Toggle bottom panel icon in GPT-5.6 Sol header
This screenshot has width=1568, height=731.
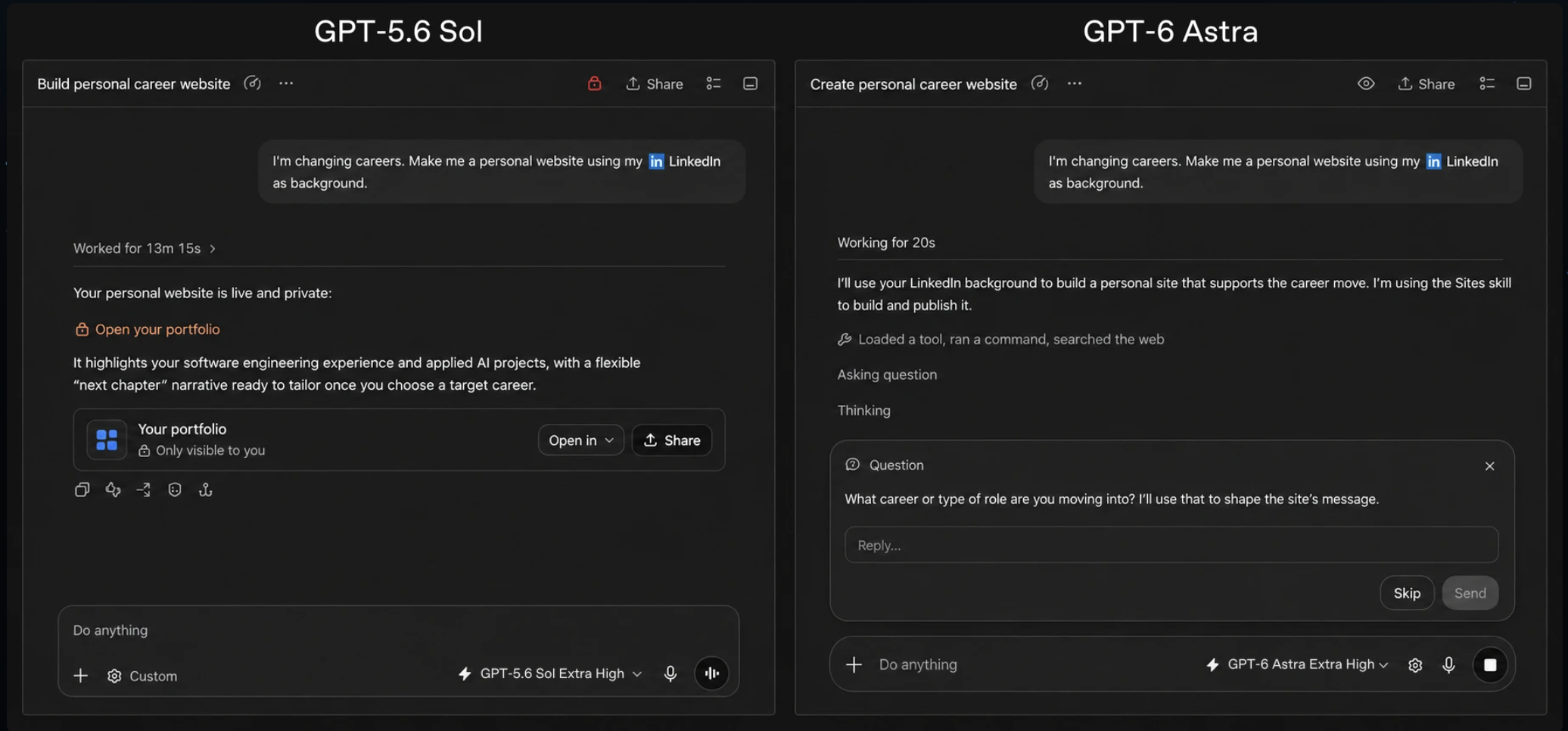pos(750,83)
